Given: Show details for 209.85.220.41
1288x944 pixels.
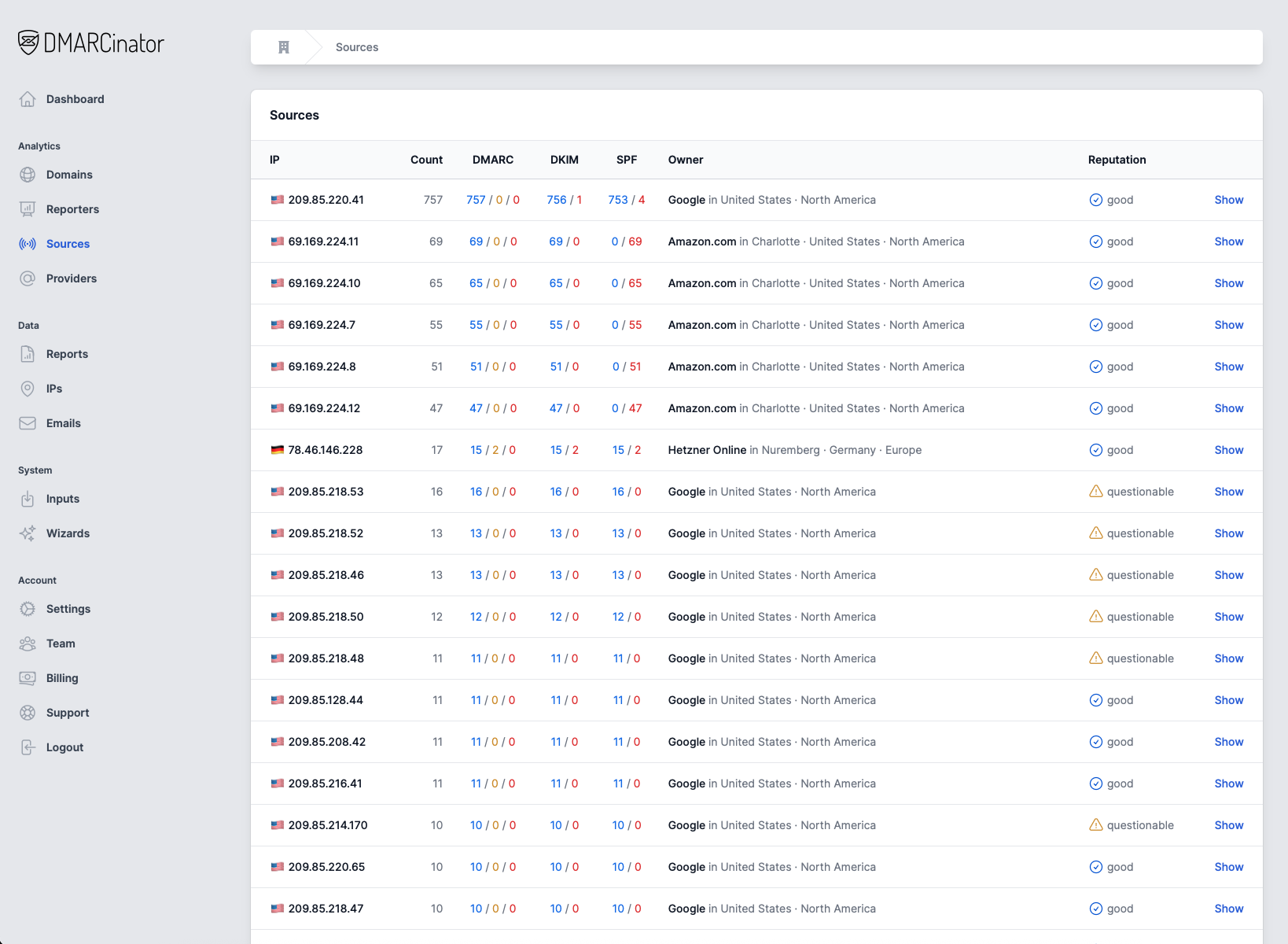Looking at the screenshot, I should [x=1229, y=200].
